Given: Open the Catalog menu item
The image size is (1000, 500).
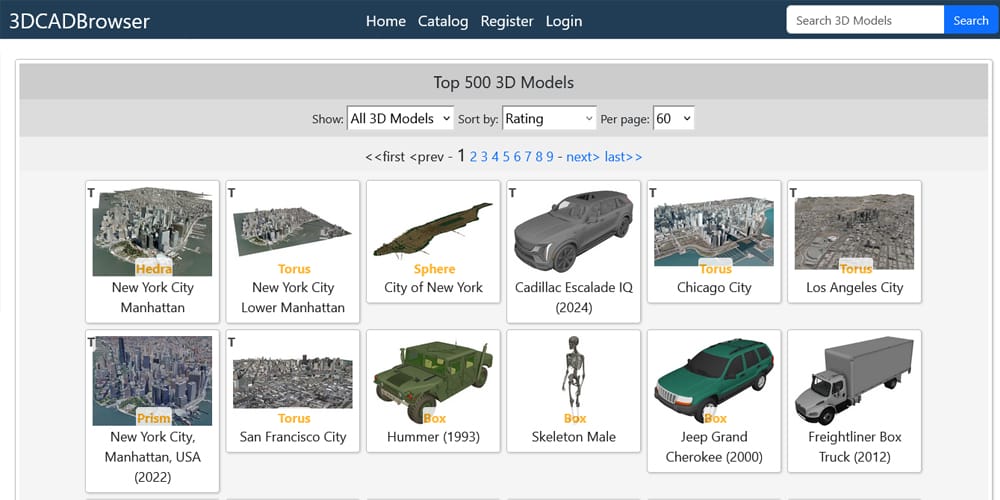Looking at the screenshot, I should pyautogui.click(x=443, y=21).
